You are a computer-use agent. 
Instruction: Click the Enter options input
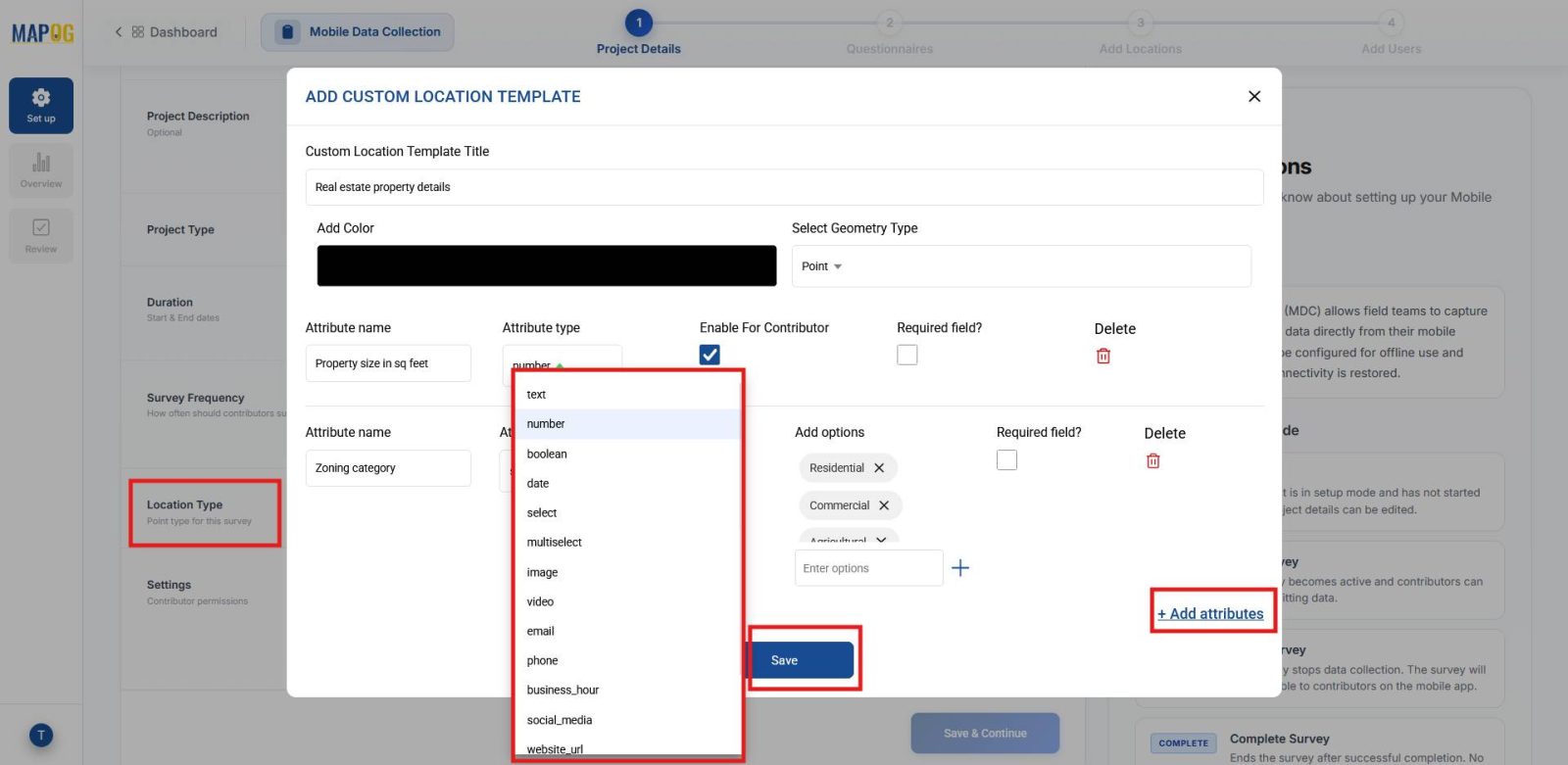click(x=869, y=568)
